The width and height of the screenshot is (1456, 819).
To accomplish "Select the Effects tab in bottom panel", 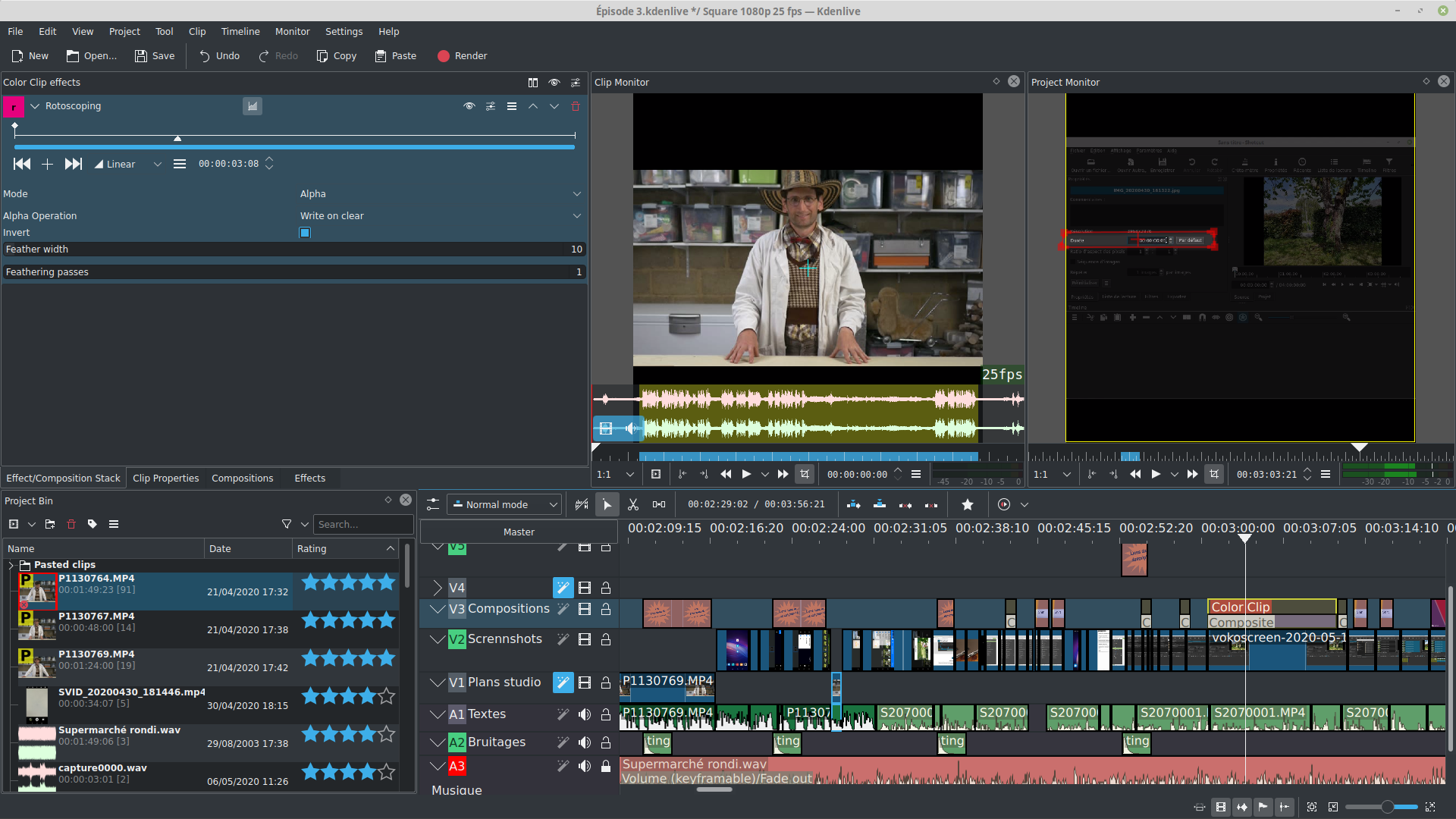I will [309, 477].
